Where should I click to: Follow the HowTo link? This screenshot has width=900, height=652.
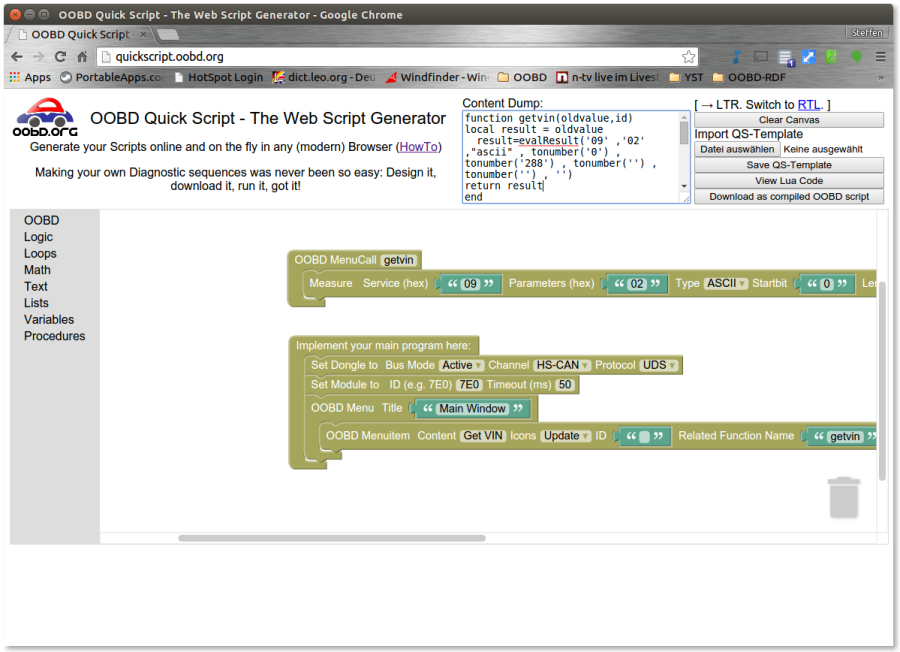click(419, 147)
